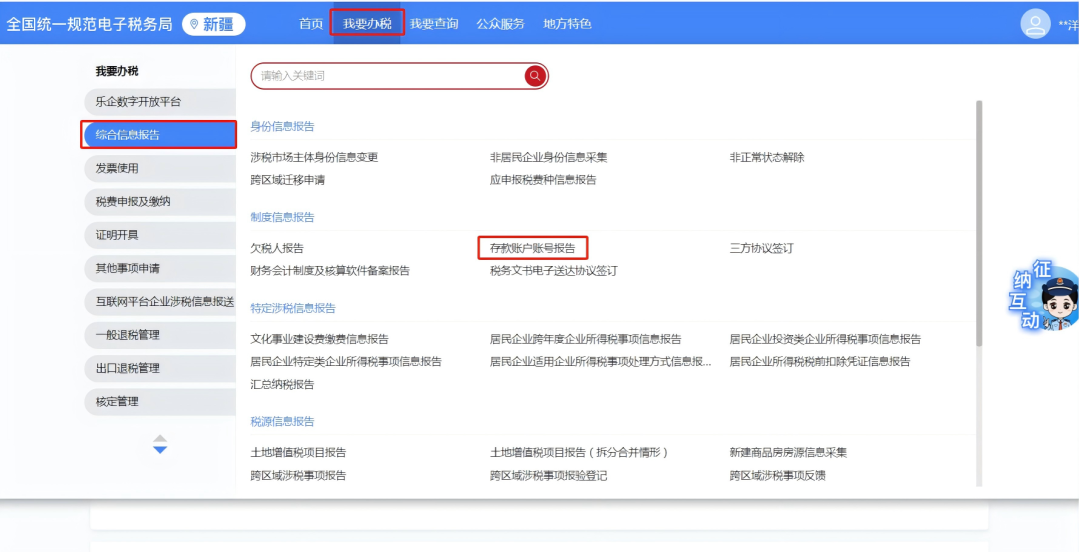The width and height of the screenshot is (1080, 552).
Task: Open 居民企业所得税税前扣除凭证信息报告 link
Action: point(820,361)
